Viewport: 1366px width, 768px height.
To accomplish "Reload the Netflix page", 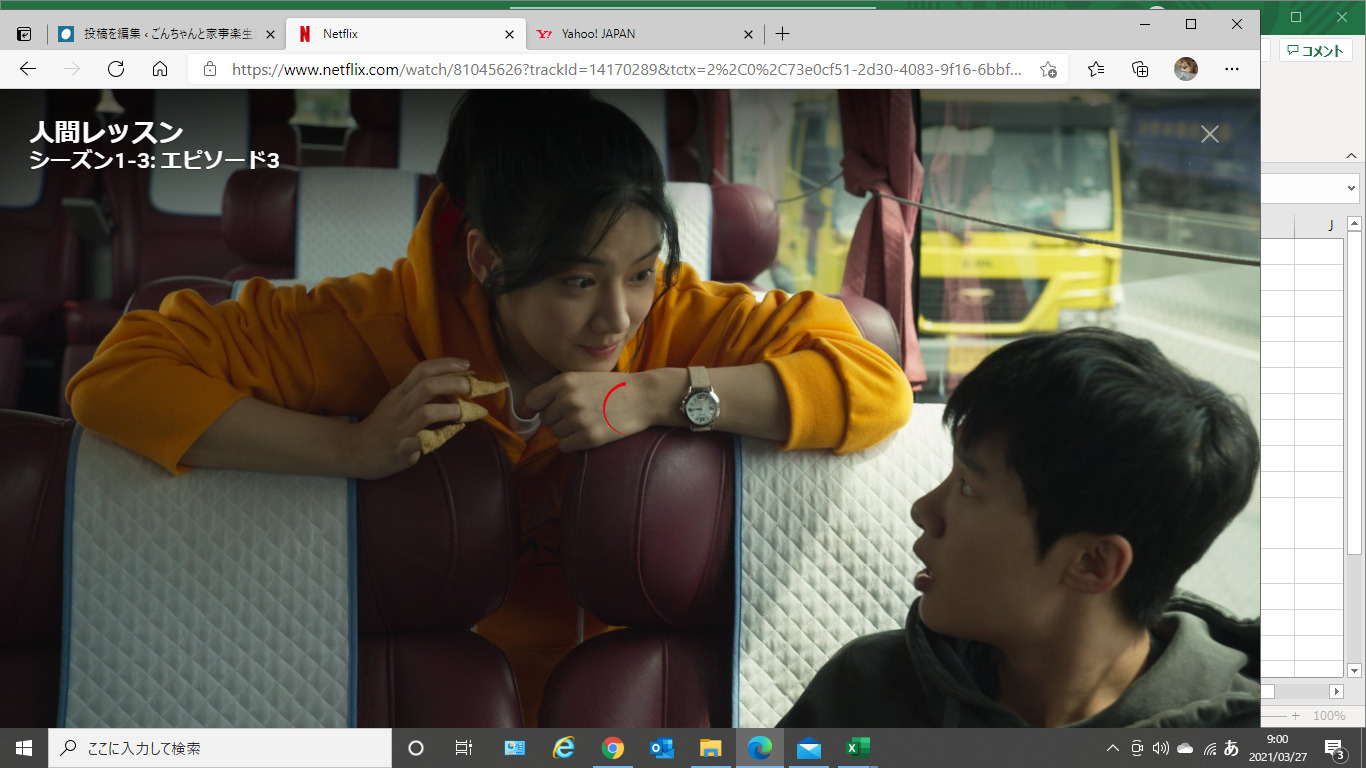I will [116, 69].
